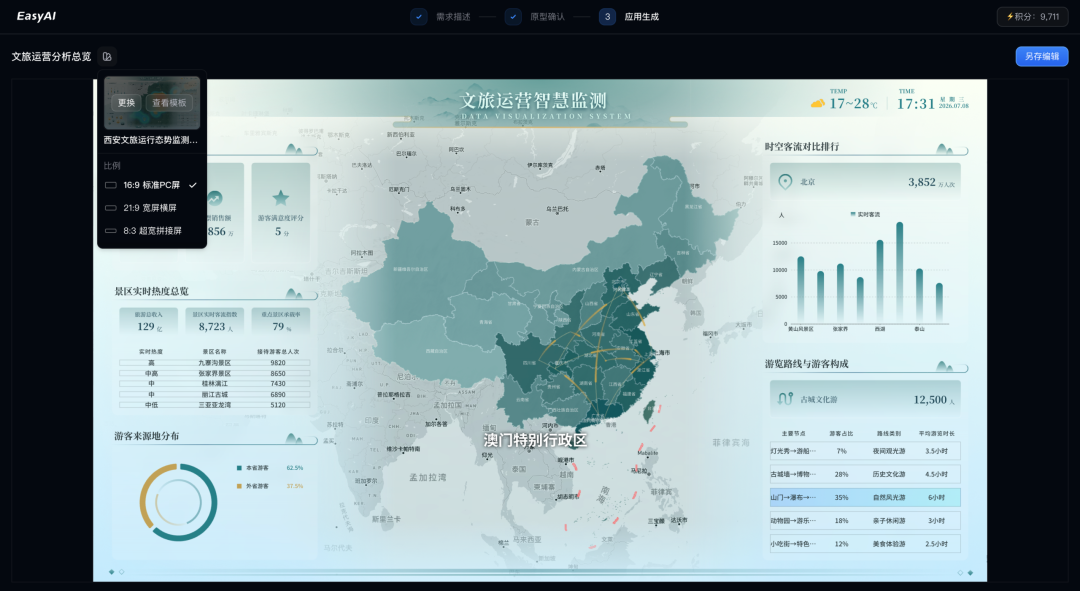Click the mountain icon beside 游览路线与游客构成 header
This screenshot has width=1080, height=591.
(x=945, y=366)
